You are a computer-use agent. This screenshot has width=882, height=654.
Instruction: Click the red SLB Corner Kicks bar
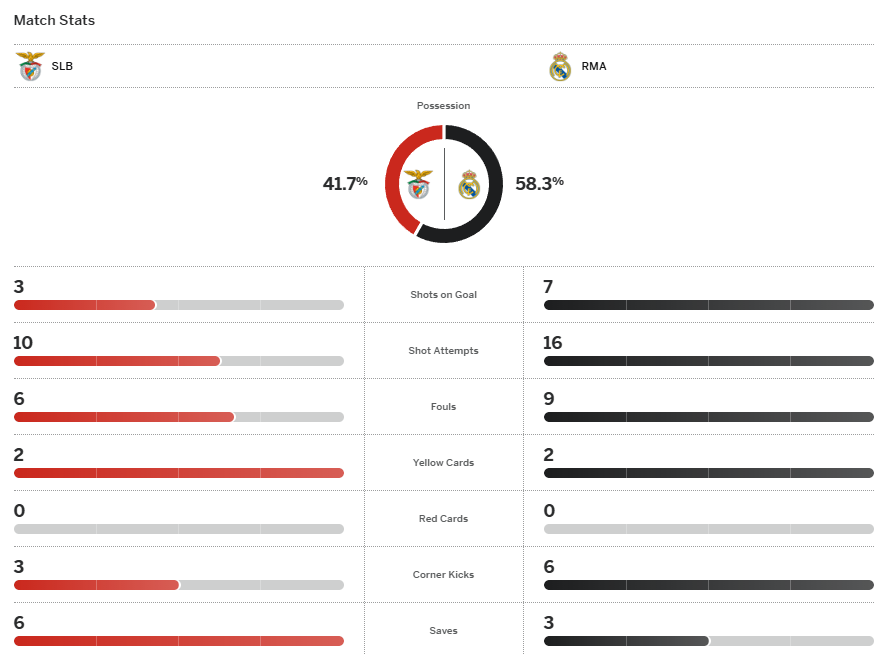[x=96, y=585]
